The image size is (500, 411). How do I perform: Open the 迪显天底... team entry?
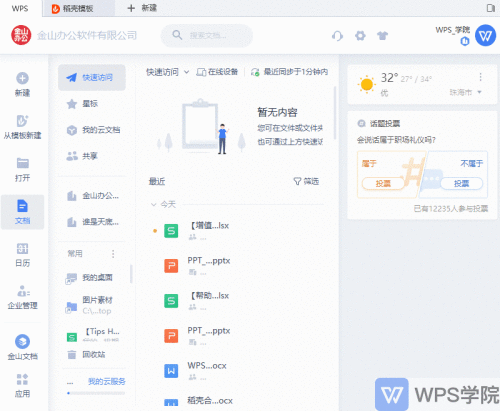point(93,222)
